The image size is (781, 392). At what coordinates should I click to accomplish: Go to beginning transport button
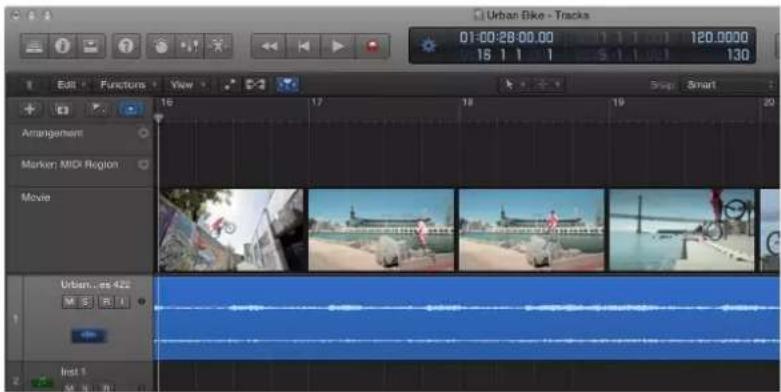tap(303, 46)
